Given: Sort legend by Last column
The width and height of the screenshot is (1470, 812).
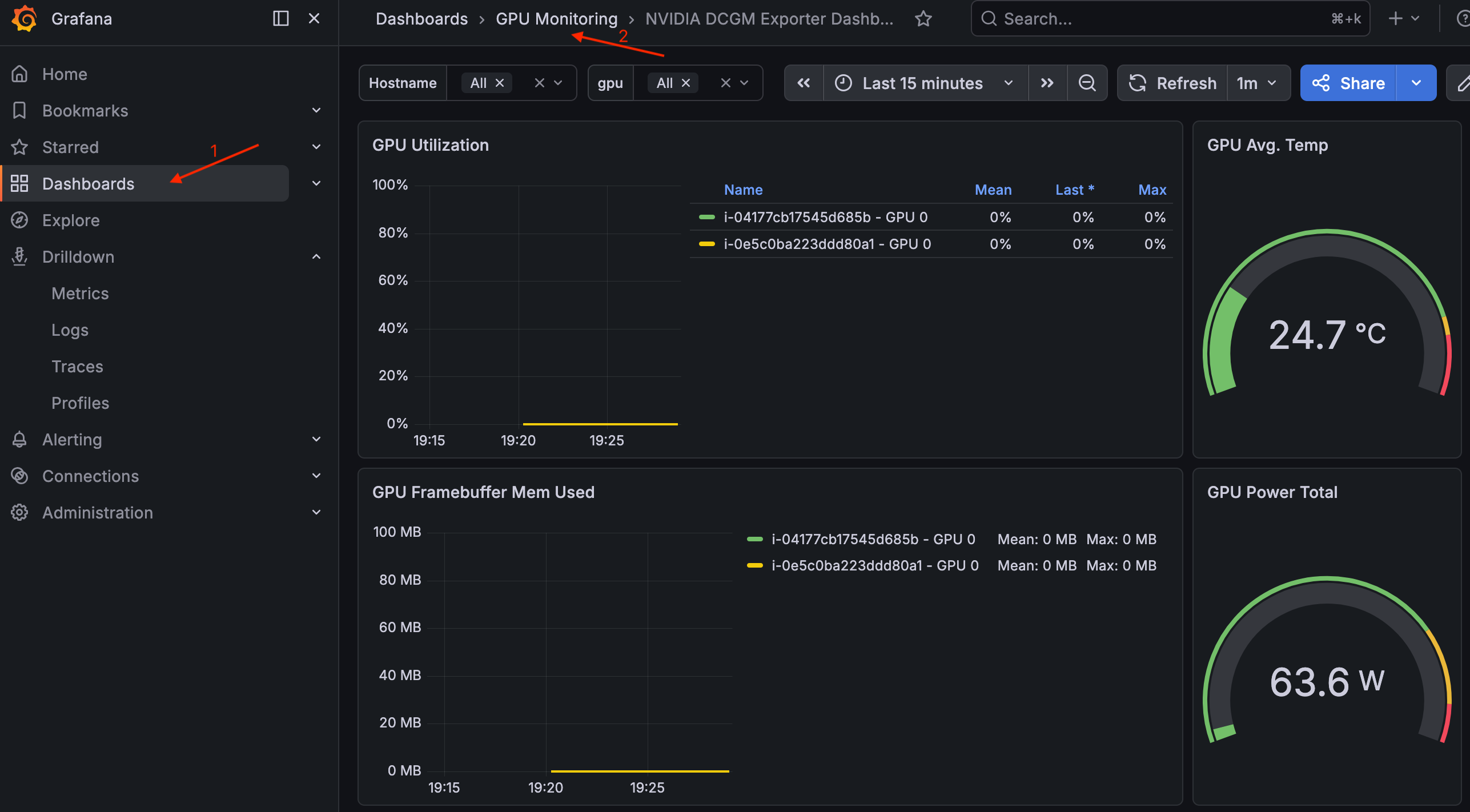Looking at the screenshot, I should (1074, 190).
